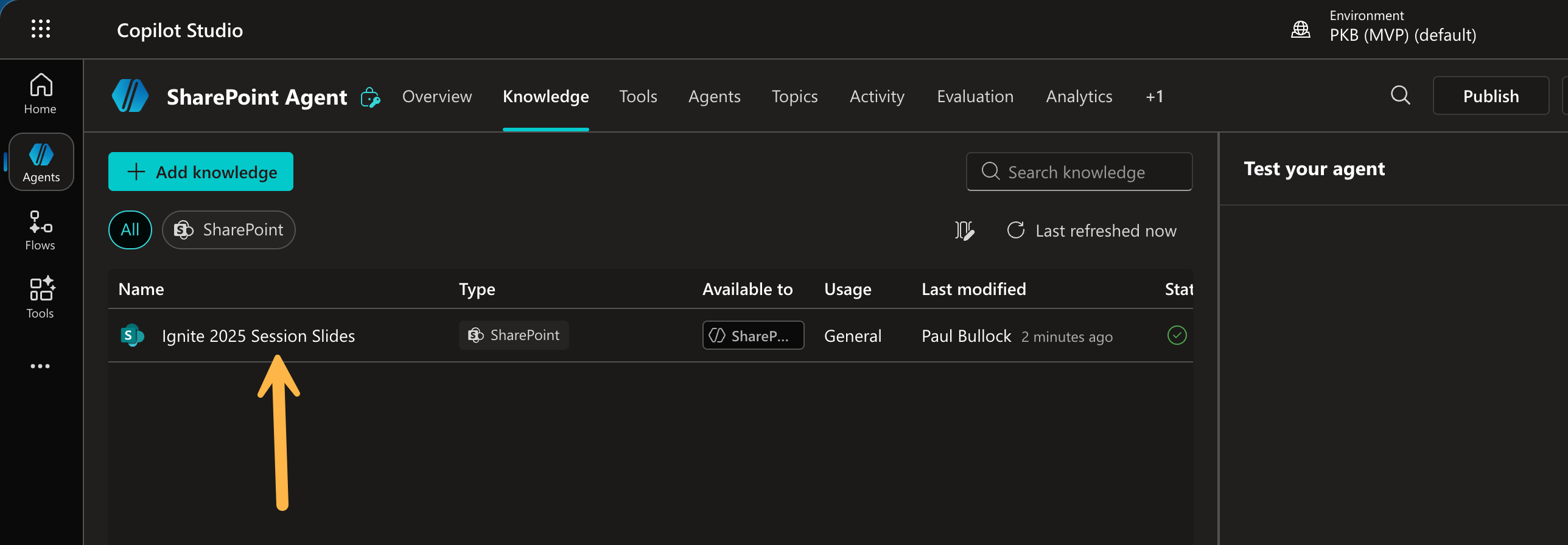This screenshot has height=545, width=1568.
Task: Click the Copilot Studio title
Action: coord(180,30)
